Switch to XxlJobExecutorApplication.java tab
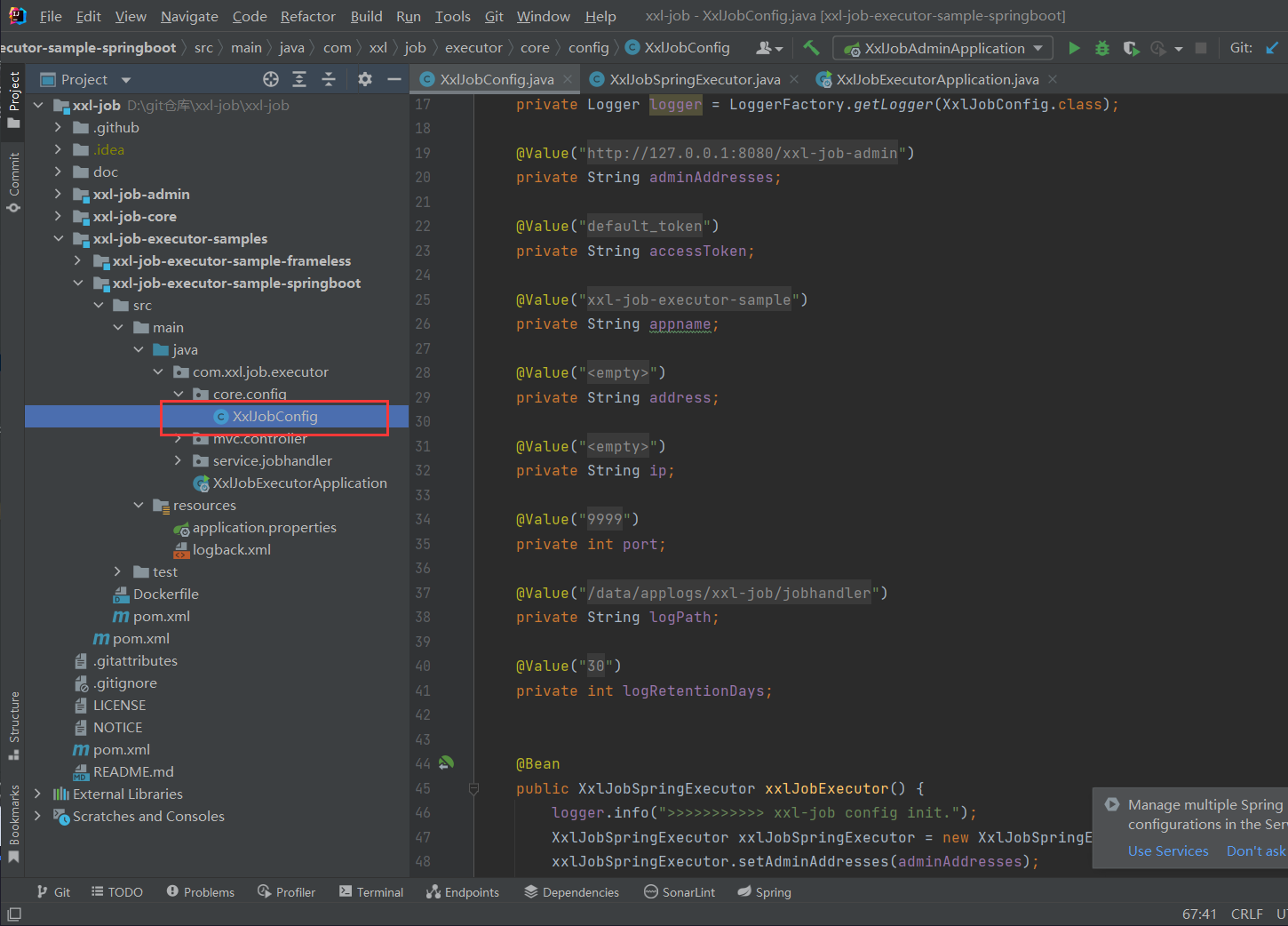This screenshot has width=1288, height=926. tap(937, 79)
